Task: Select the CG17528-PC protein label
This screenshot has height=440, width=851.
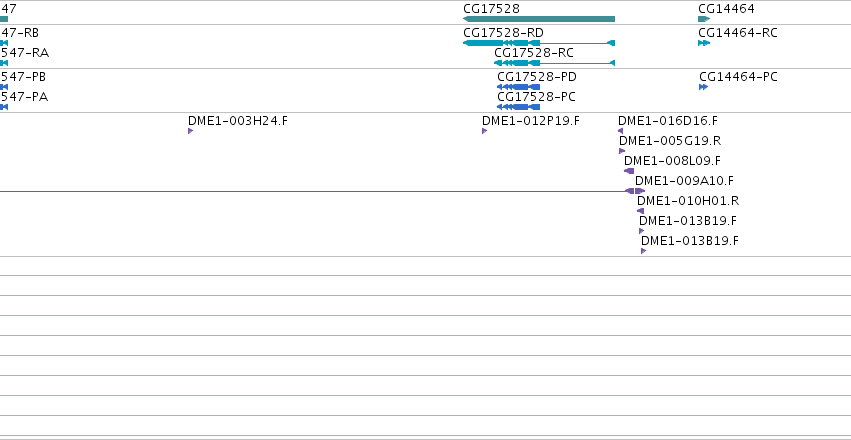Action: pos(536,97)
